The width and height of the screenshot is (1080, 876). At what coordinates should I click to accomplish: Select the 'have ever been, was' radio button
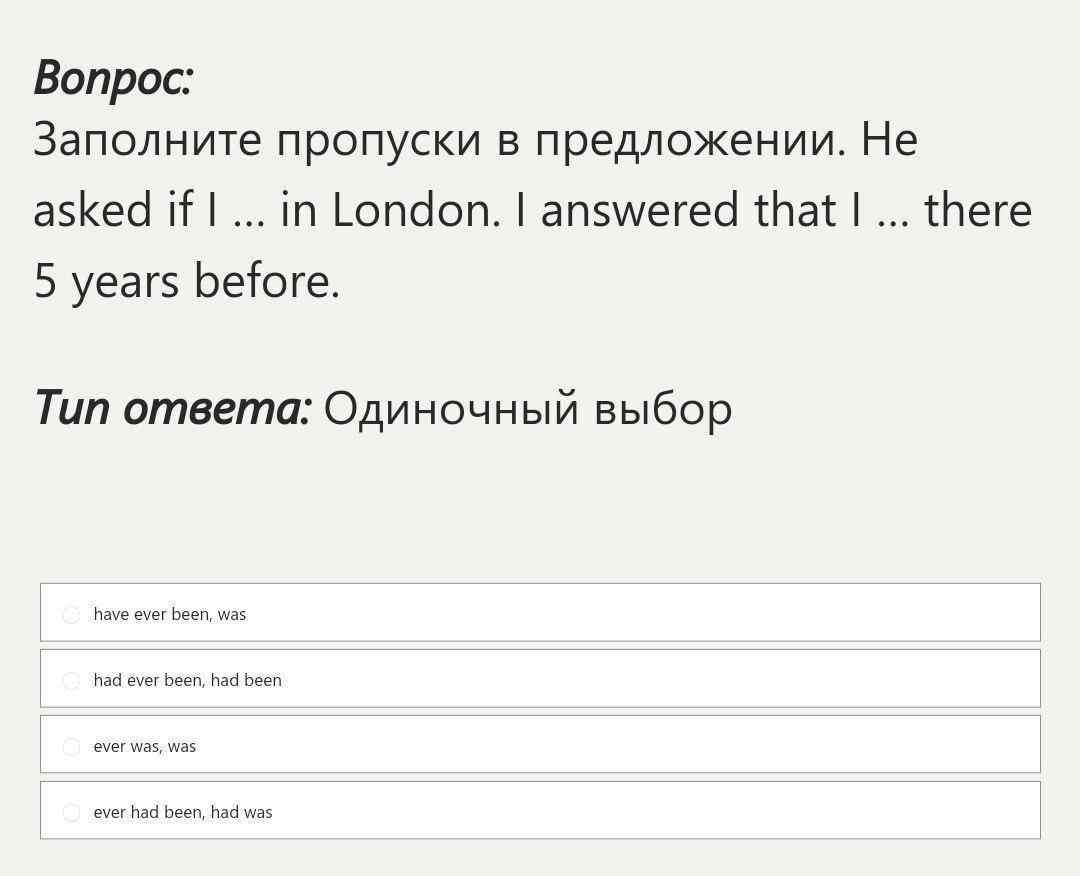[x=72, y=614]
